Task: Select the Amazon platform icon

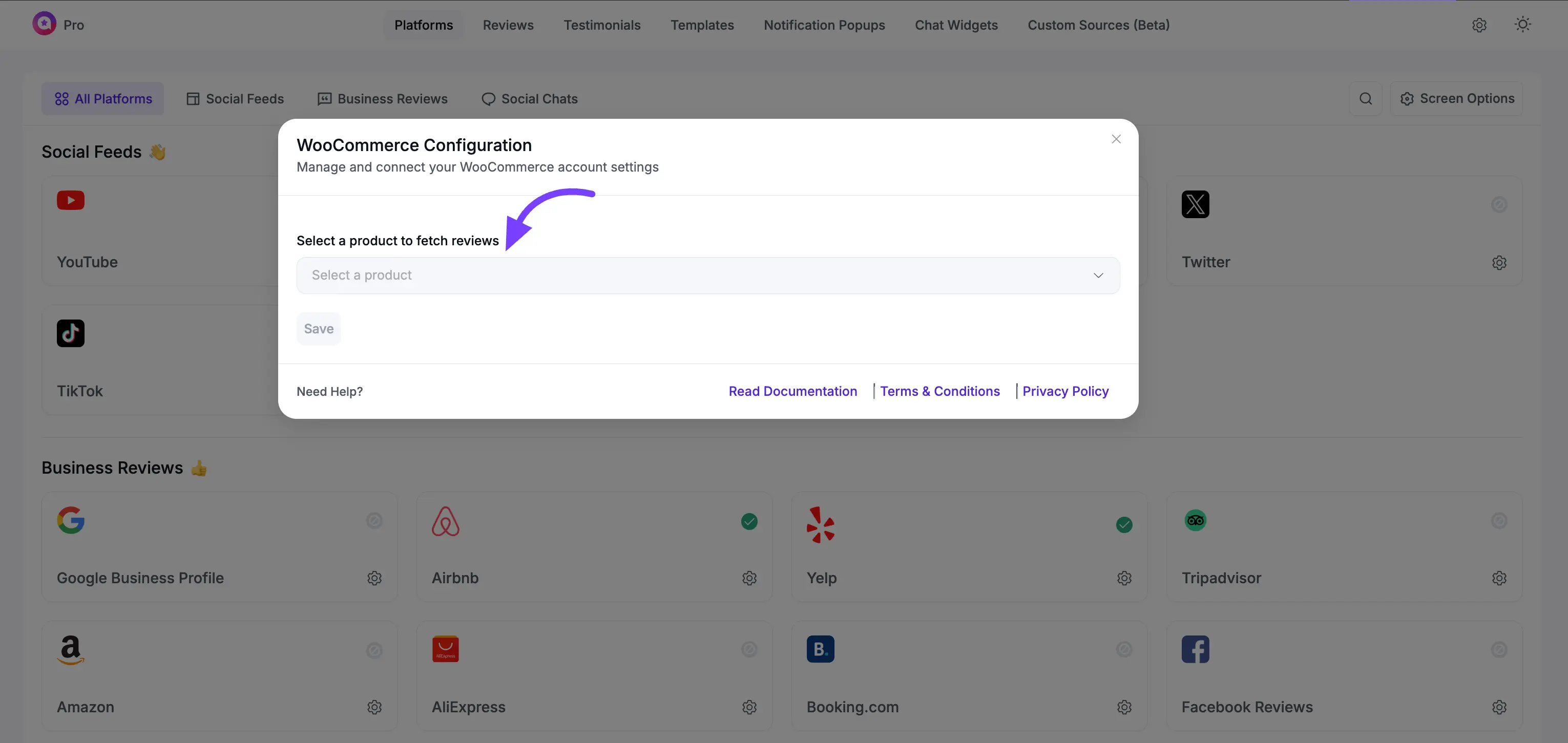Action: (x=71, y=649)
